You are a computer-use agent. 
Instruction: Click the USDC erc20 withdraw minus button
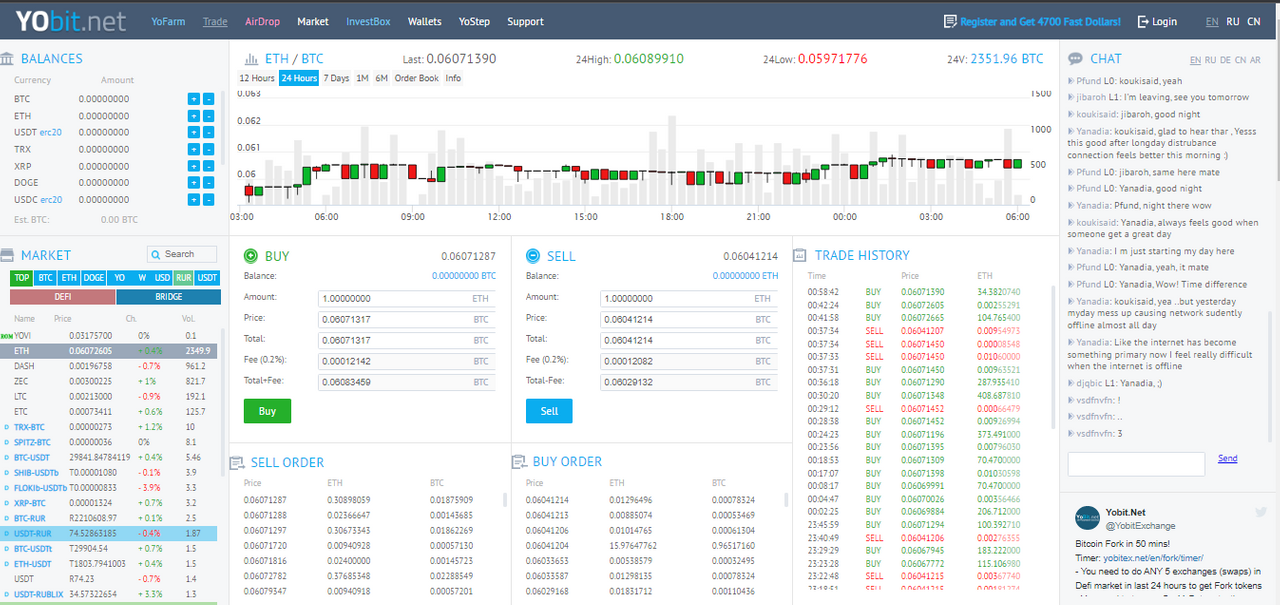pos(208,200)
